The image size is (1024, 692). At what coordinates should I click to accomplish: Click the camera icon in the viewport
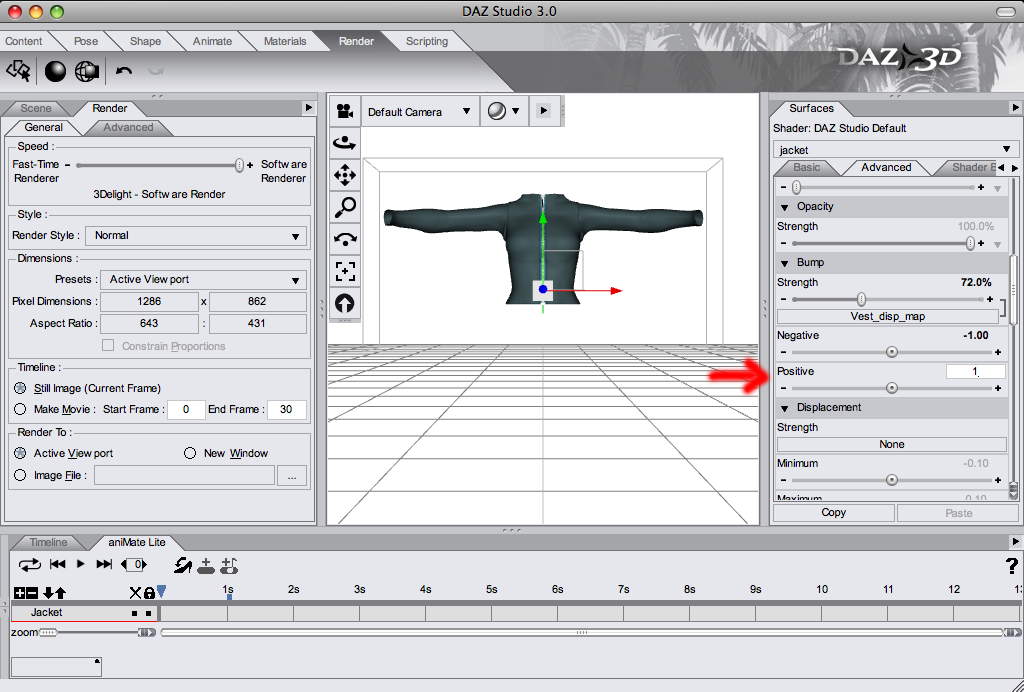[345, 112]
